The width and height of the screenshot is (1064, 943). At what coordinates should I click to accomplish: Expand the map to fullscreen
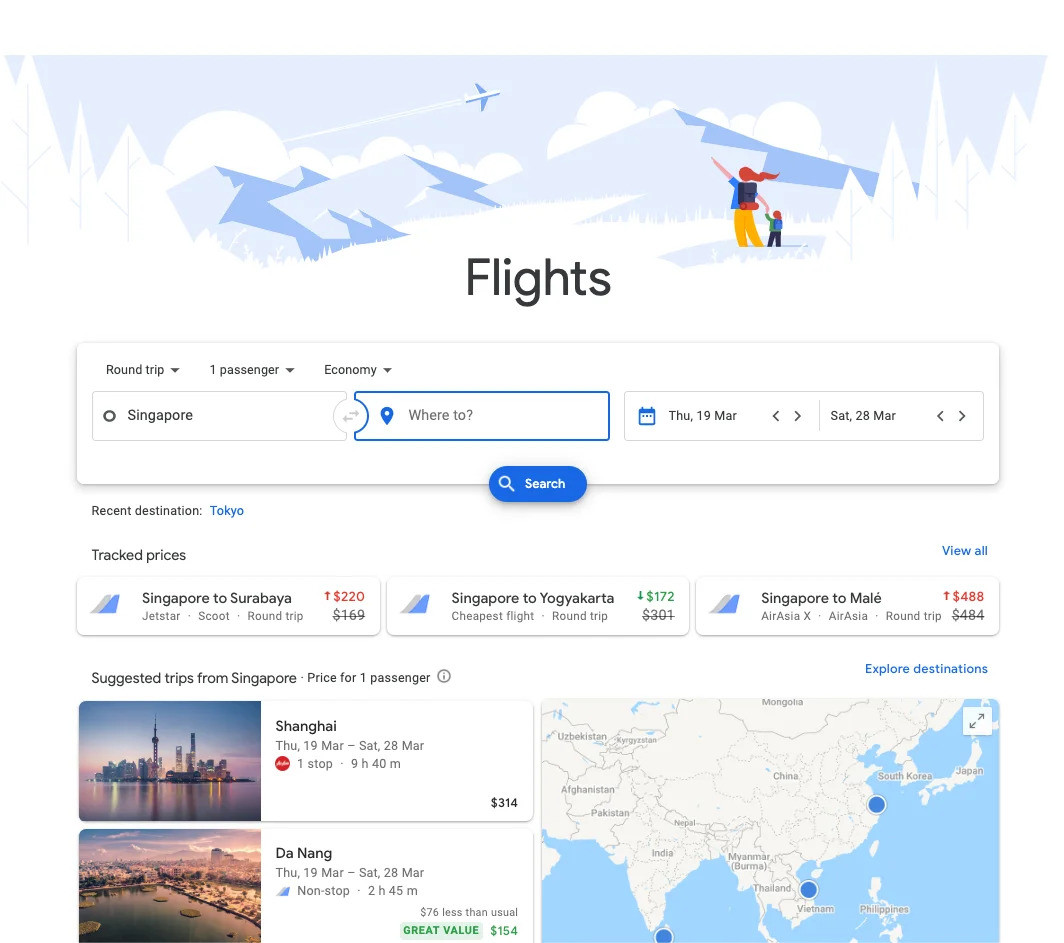point(976,721)
